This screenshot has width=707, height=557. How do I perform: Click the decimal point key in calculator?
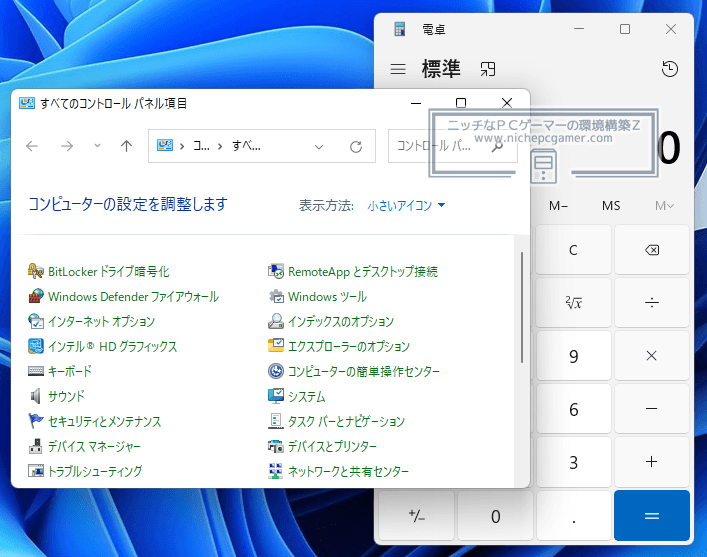click(x=573, y=516)
